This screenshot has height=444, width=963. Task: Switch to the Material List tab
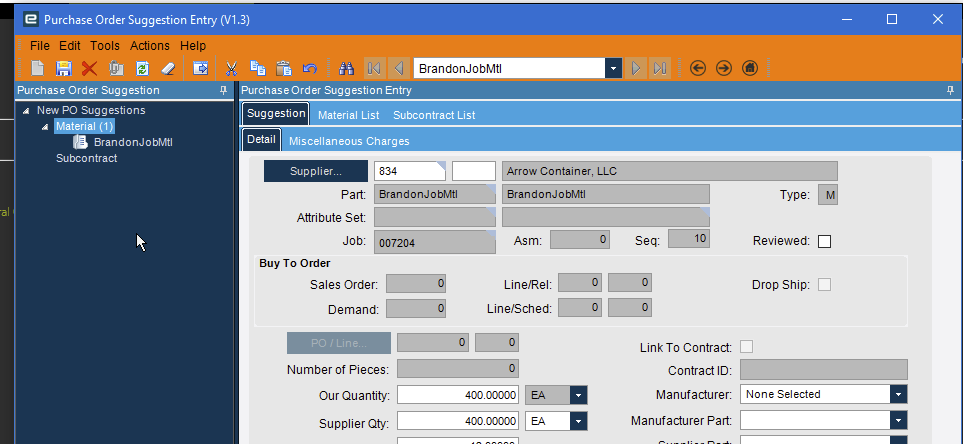pos(348,115)
